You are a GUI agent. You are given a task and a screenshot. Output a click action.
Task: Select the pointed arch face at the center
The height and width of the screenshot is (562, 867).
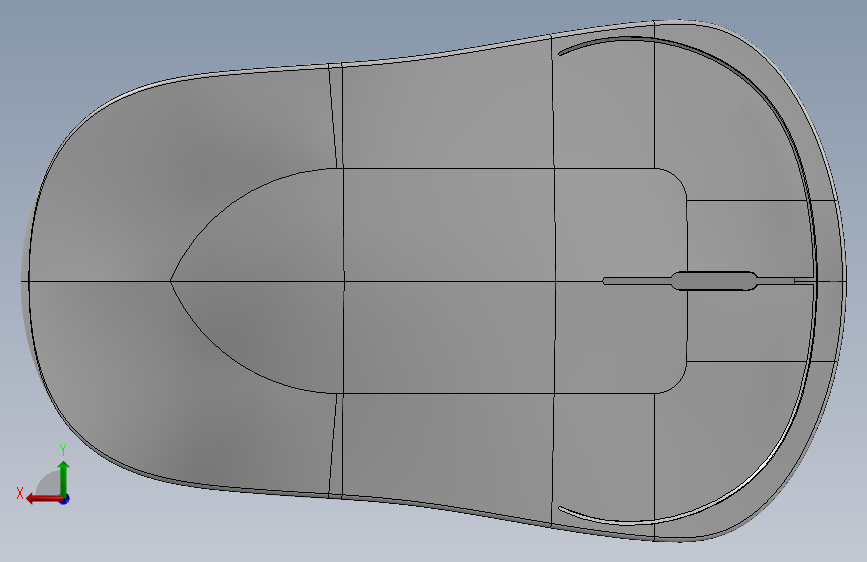257,280
